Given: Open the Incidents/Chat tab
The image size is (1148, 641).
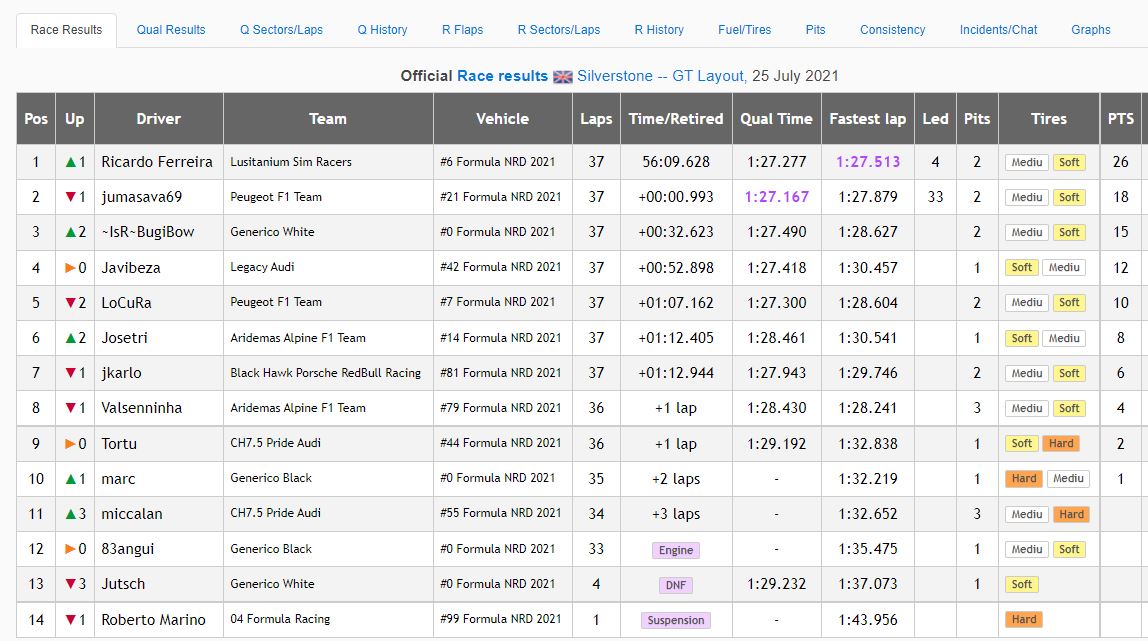Looking at the screenshot, I should 998,30.
